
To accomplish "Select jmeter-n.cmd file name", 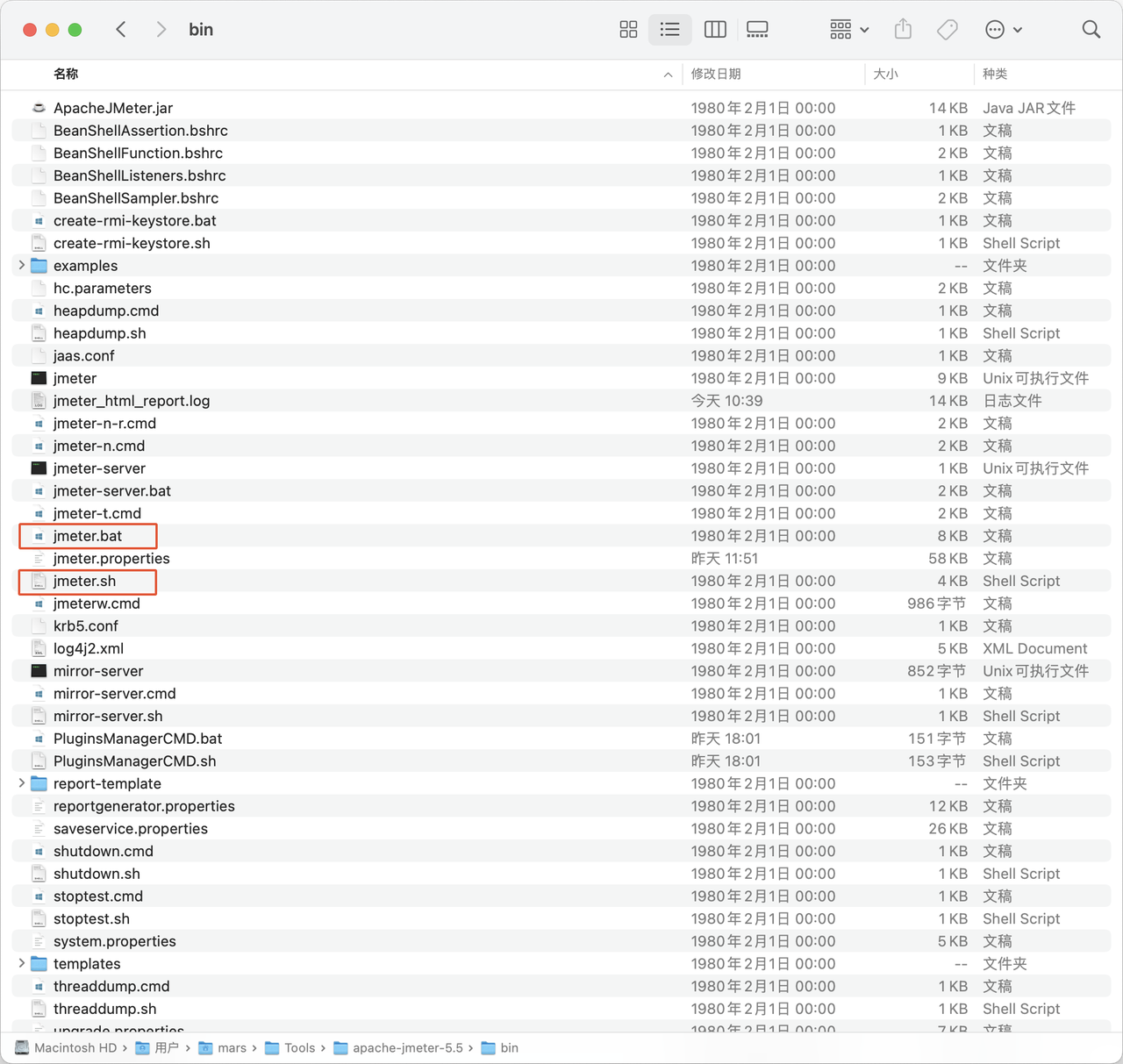I will point(99,446).
